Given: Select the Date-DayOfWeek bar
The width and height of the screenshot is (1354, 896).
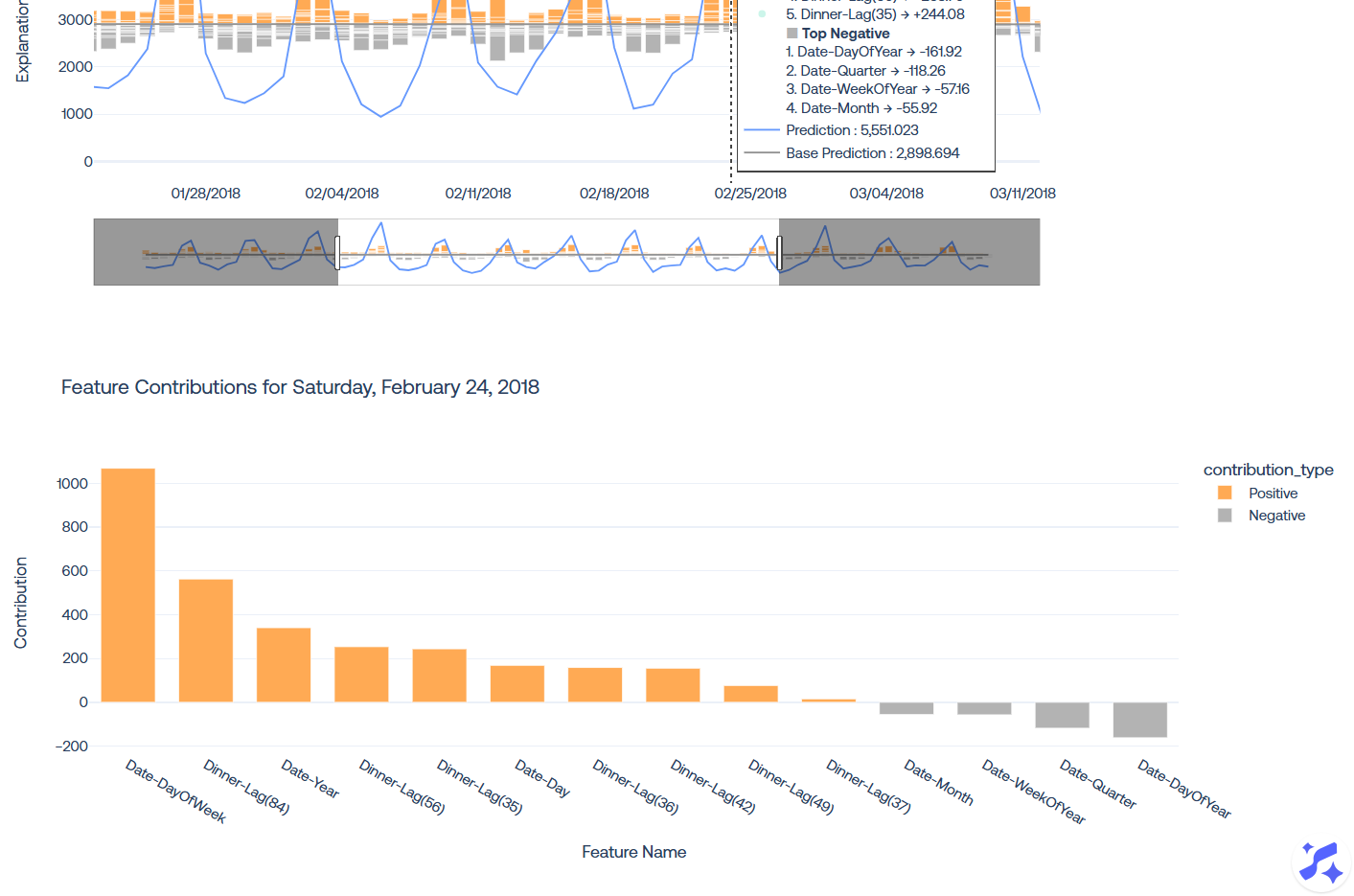Looking at the screenshot, I should click(x=127, y=585).
